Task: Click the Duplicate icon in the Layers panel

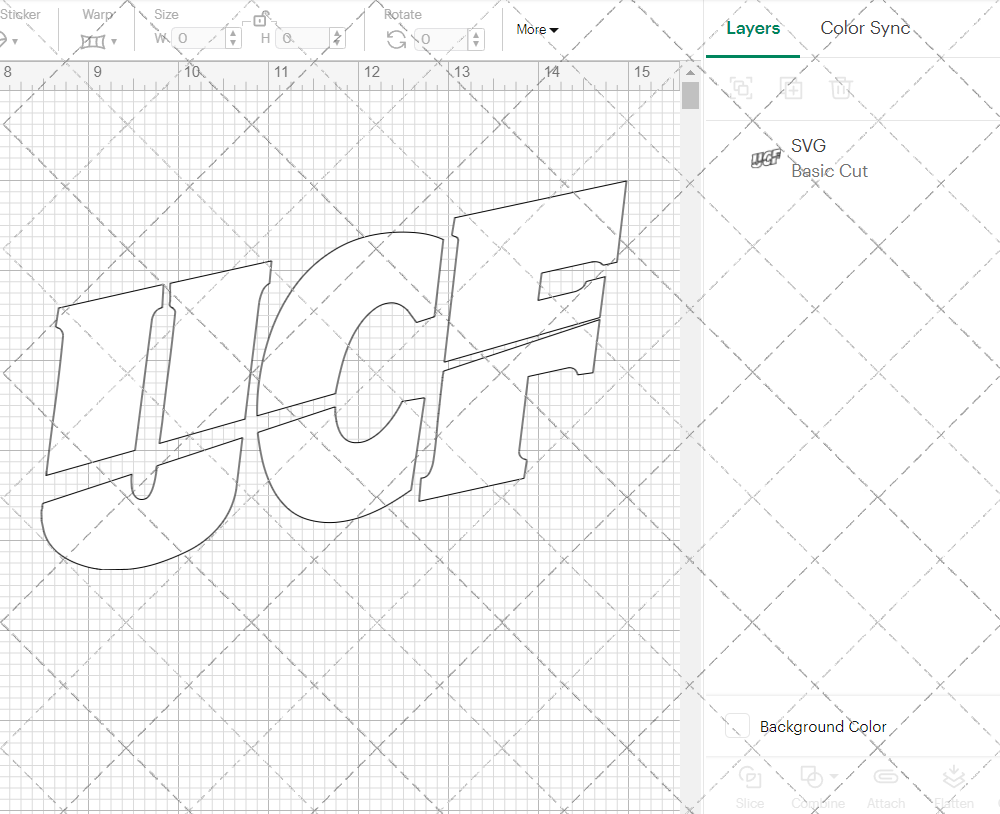Action: [791, 88]
